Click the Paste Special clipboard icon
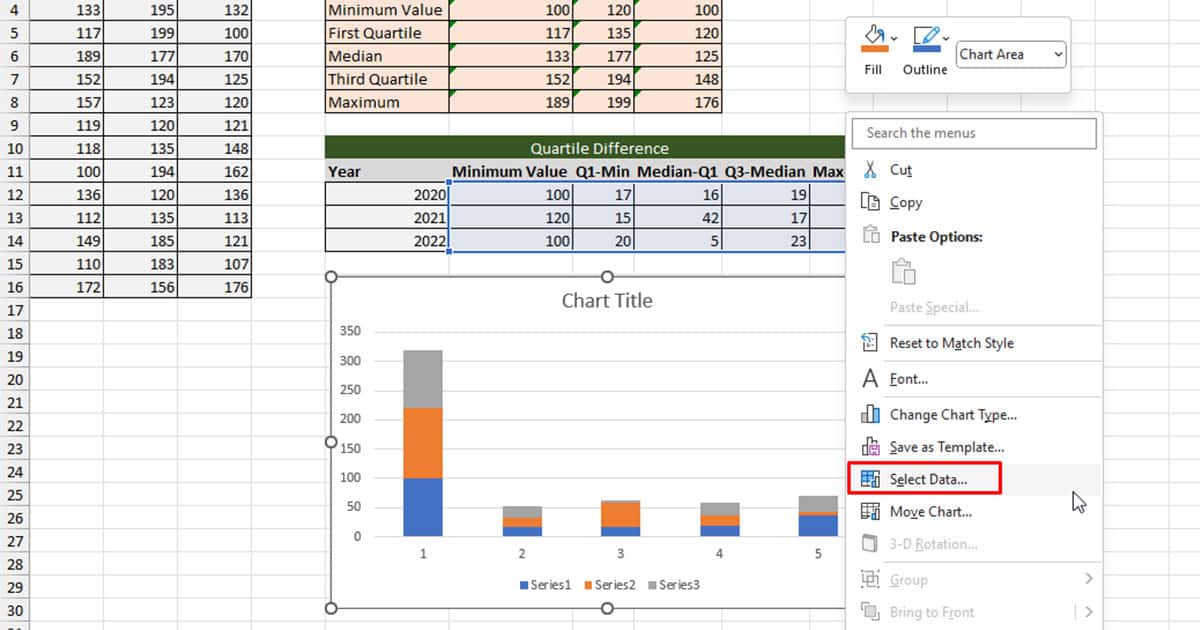The width and height of the screenshot is (1200, 630). (903, 271)
